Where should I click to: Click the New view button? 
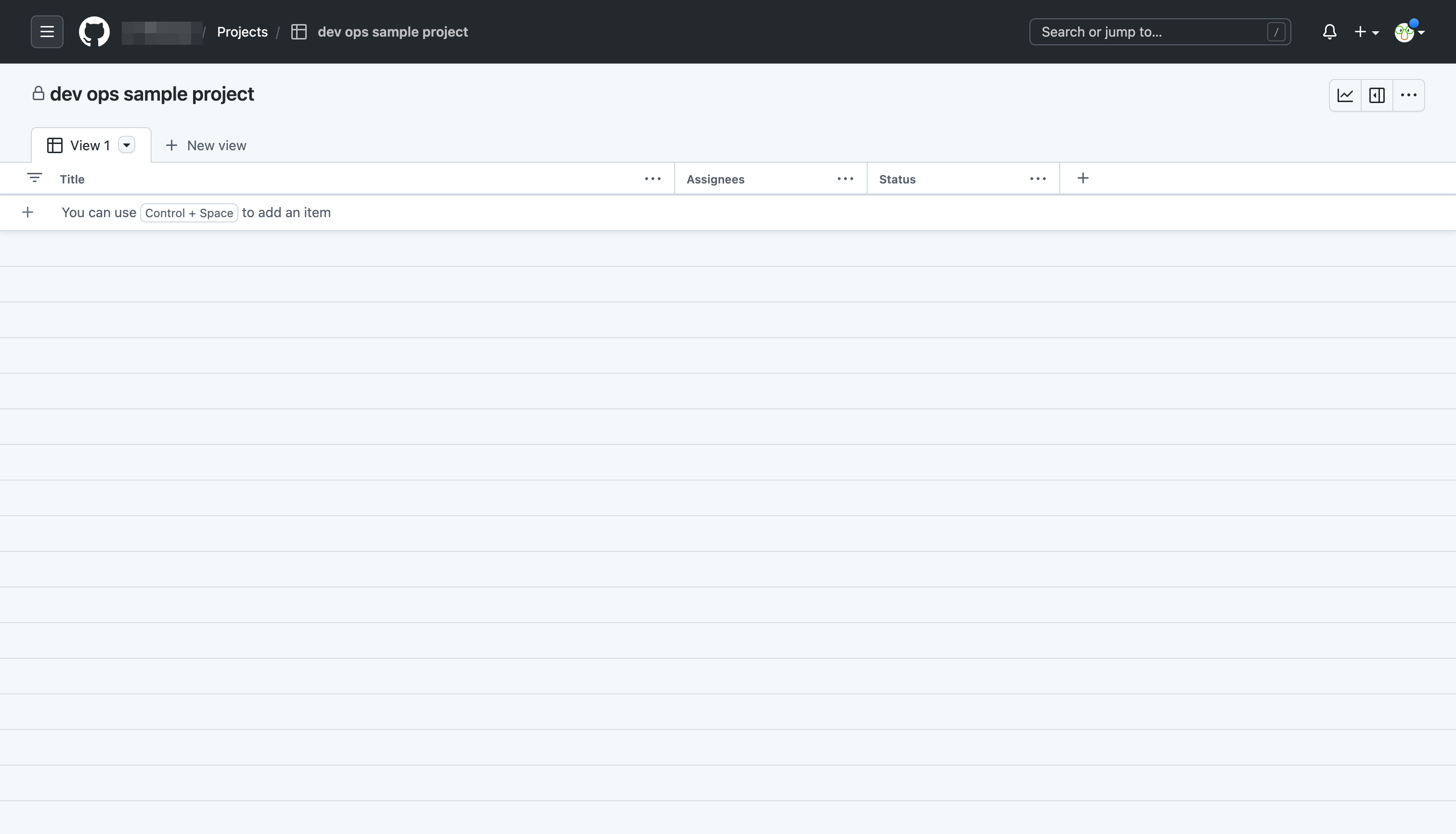pyautogui.click(x=206, y=145)
